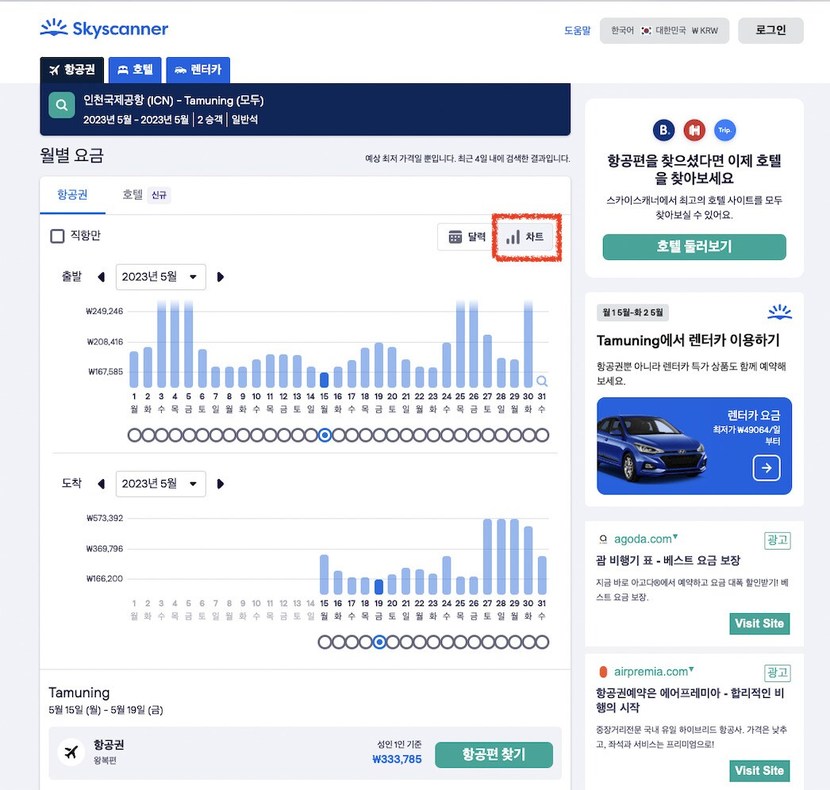Click the ₩573,392 axis label
This screenshot has width=830, height=790.
click(x=104, y=518)
